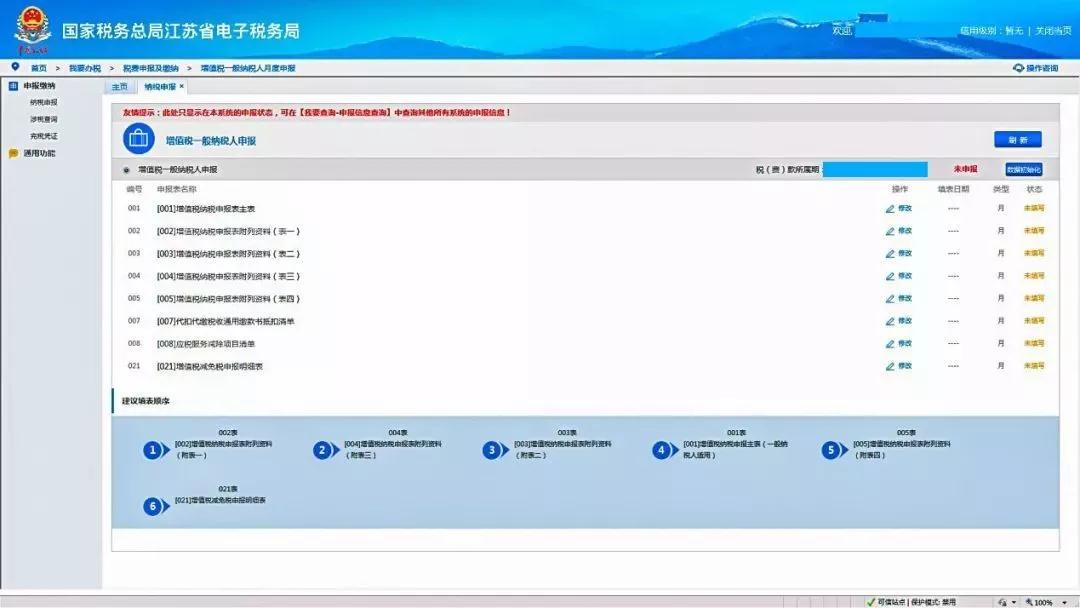Click edit pencil icon for form 004
The width and height of the screenshot is (1080, 608).
(890, 276)
